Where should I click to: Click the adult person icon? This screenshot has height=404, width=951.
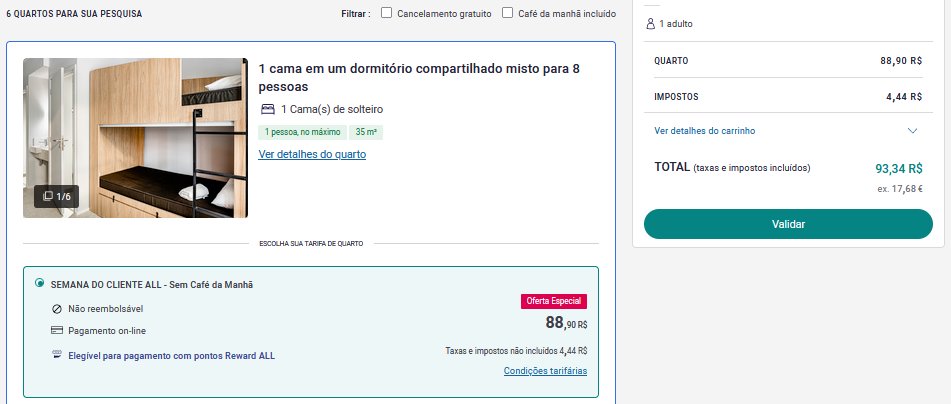pos(651,24)
